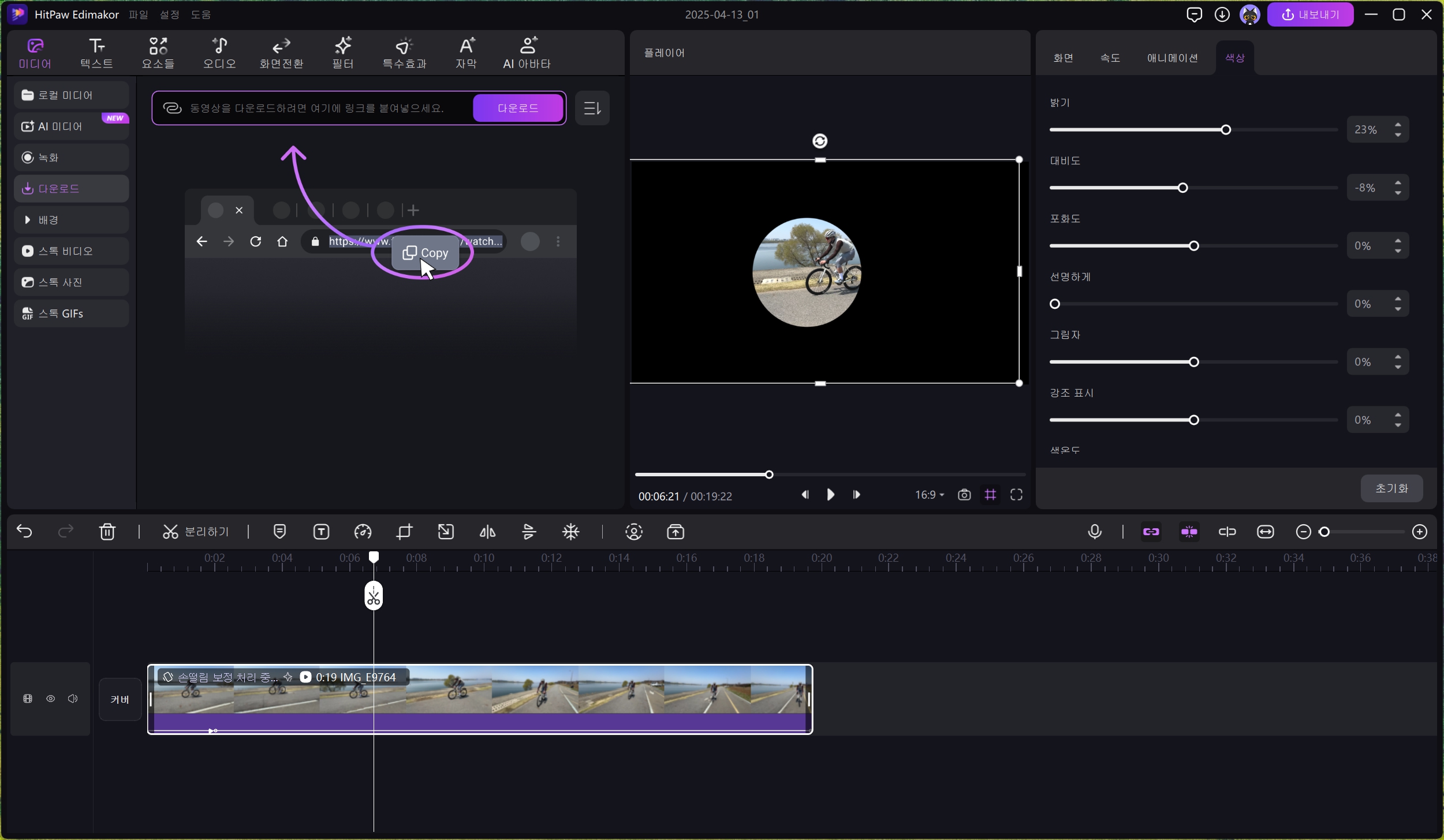The height and width of the screenshot is (840, 1444).
Task: Switch to the 애니메이션 tab
Action: (1172, 58)
